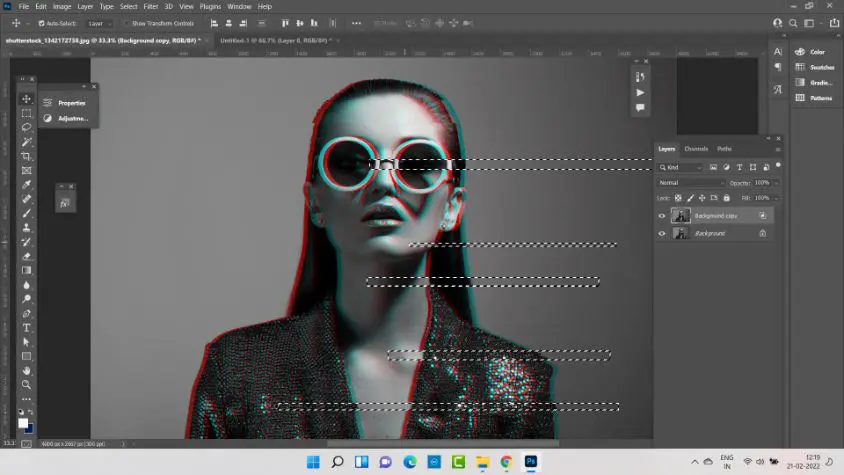
Task: Hide the Background copy layer
Action: point(662,215)
